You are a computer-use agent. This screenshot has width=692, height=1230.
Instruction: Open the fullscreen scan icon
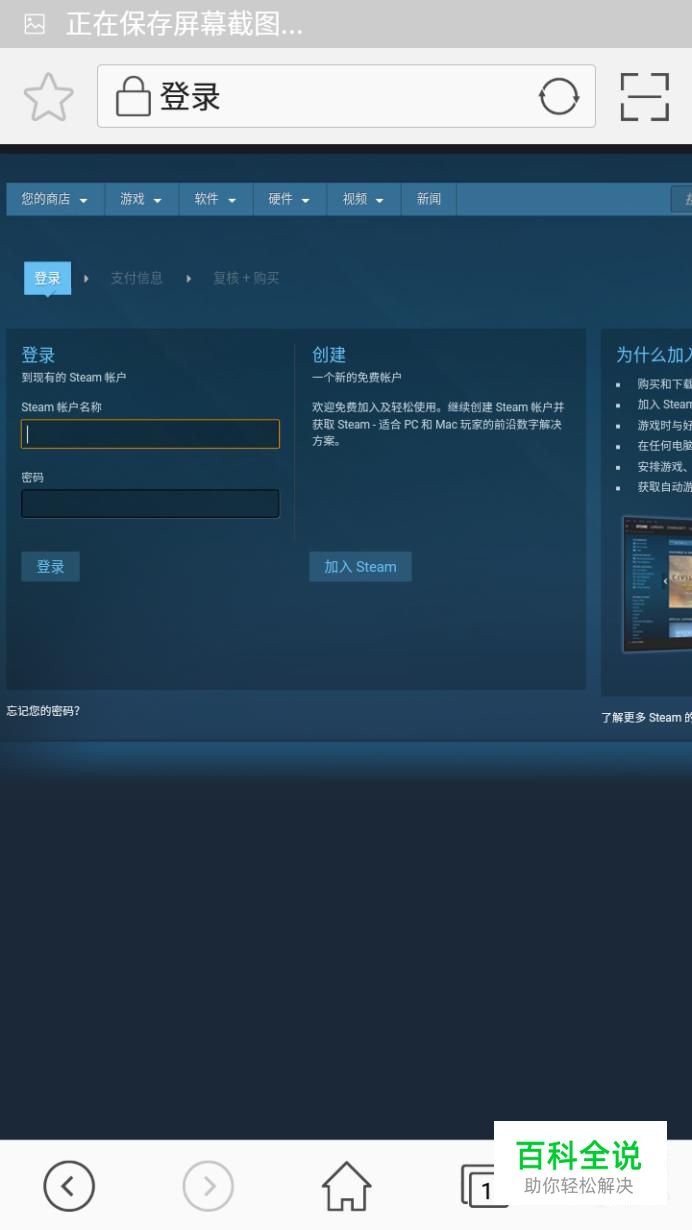pyautogui.click(x=645, y=97)
